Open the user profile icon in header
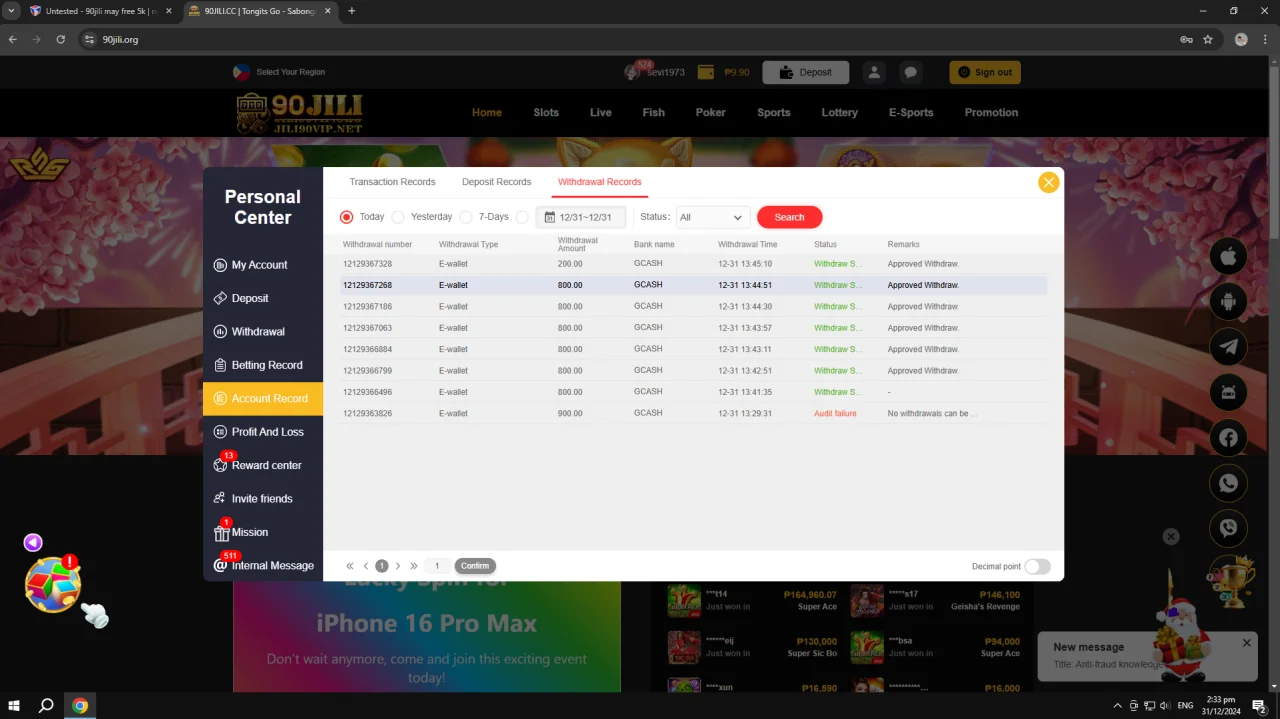The width and height of the screenshot is (1280, 719). pos(874,72)
